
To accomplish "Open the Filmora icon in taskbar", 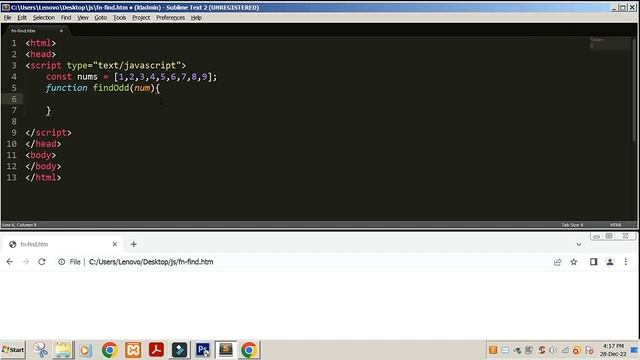I will 179,350.
